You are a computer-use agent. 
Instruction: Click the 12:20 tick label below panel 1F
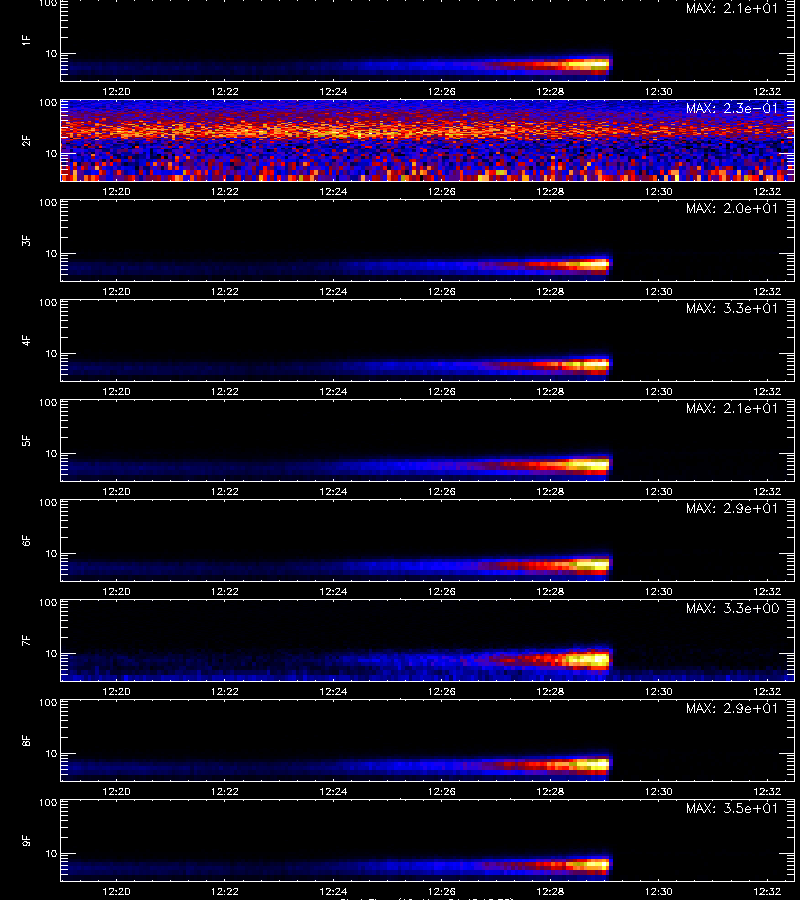click(116, 92)
